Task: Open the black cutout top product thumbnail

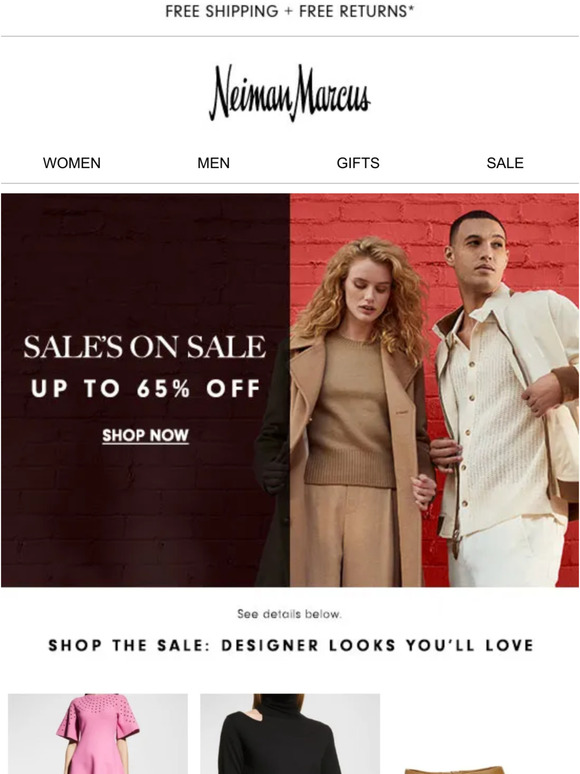Action: (x=290, y=734)
